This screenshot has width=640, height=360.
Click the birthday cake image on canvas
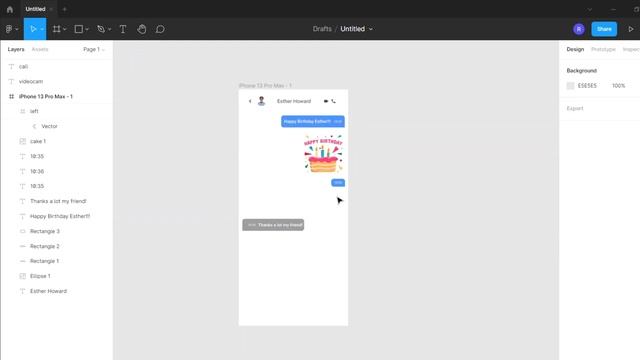(x=323, y=153)
